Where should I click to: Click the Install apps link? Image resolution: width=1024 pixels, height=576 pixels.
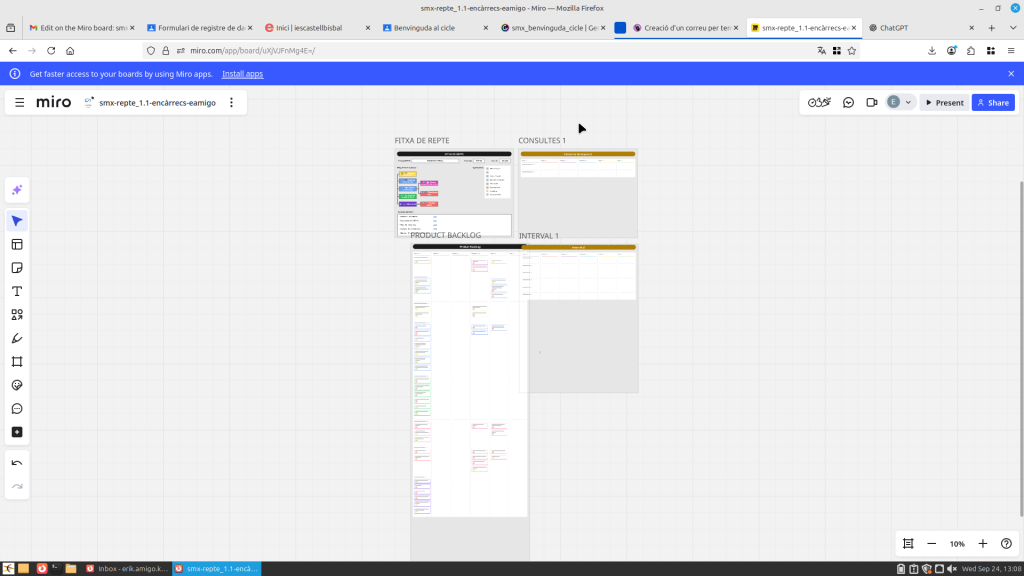pyautogui.click(x=242, y=74)
